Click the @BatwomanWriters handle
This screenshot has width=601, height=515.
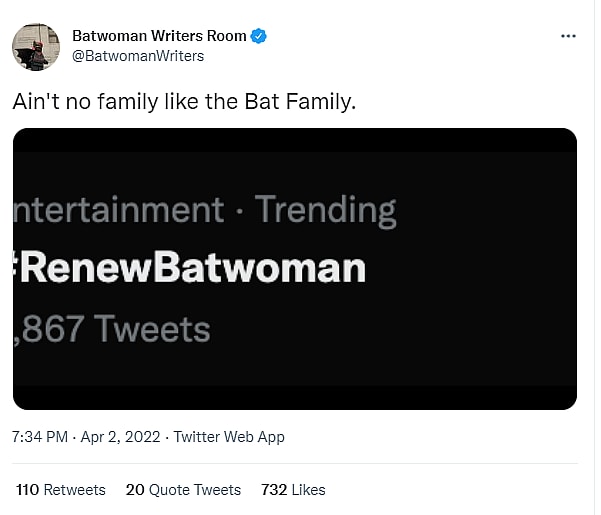tap(138, 56)
